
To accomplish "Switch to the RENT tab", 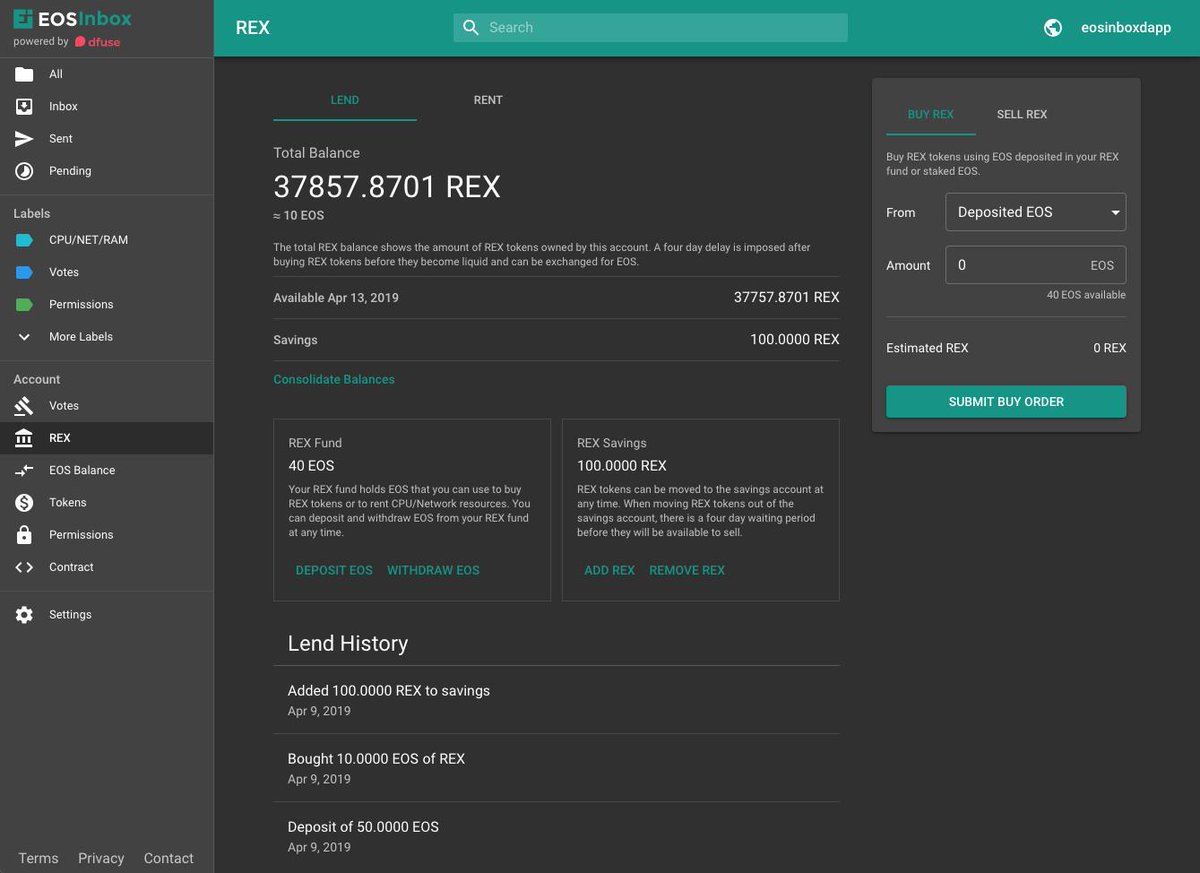I will pyautogui.click(x=488, y=100).
